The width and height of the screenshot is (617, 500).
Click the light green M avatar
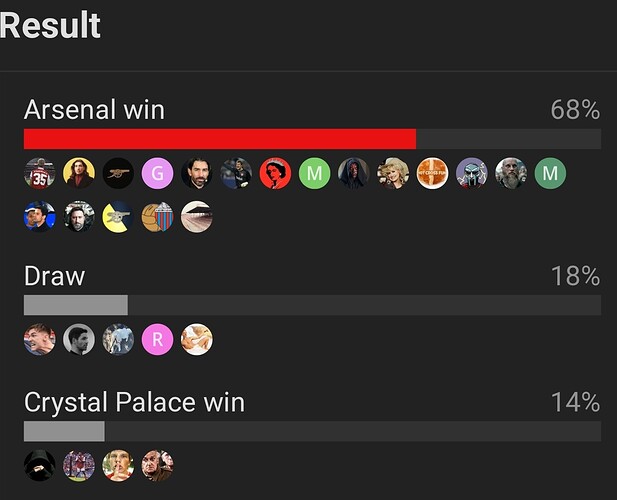[314, 173]
